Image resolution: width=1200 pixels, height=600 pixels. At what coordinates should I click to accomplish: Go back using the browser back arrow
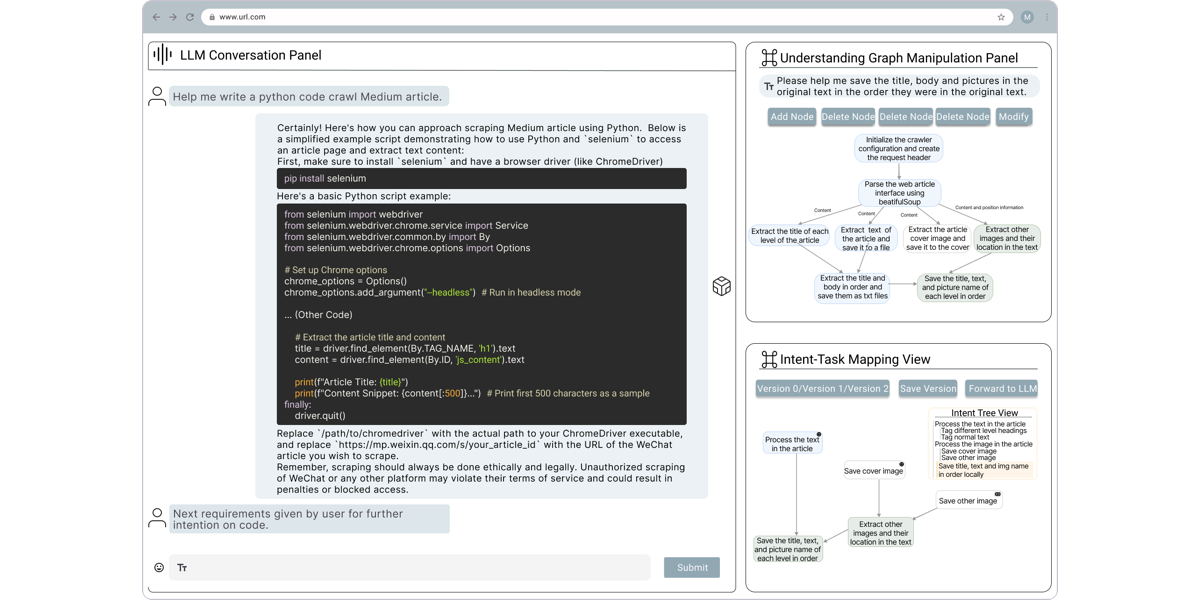point(156,17)
